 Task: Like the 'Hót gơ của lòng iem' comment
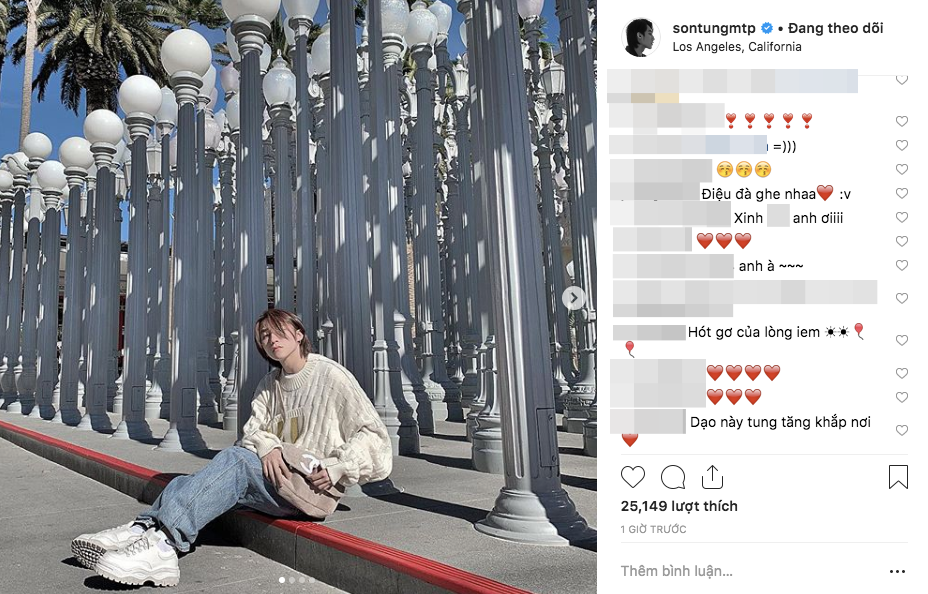pos(901,340)
